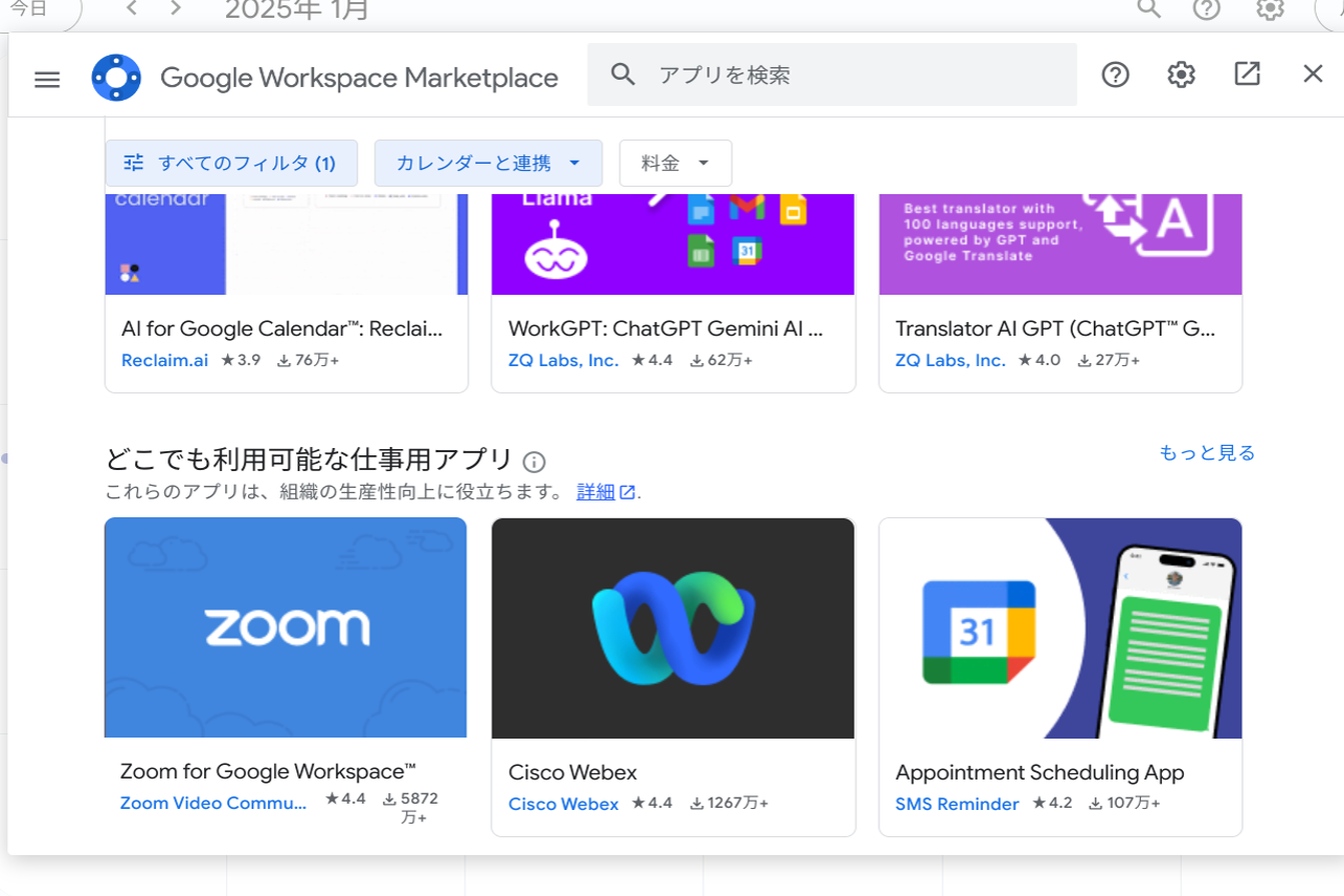Click the search magnifier icon in app search
This screenshot has height=896, width=1344.
click(623, 75)
